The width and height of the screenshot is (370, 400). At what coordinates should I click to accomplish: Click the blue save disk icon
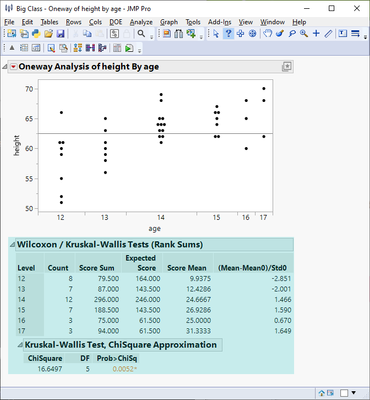61,34
